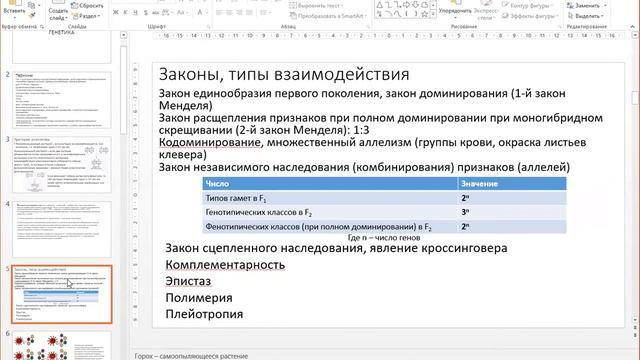
Task: Click the text 'Плейотропия'
Action: tap(204, 314)
